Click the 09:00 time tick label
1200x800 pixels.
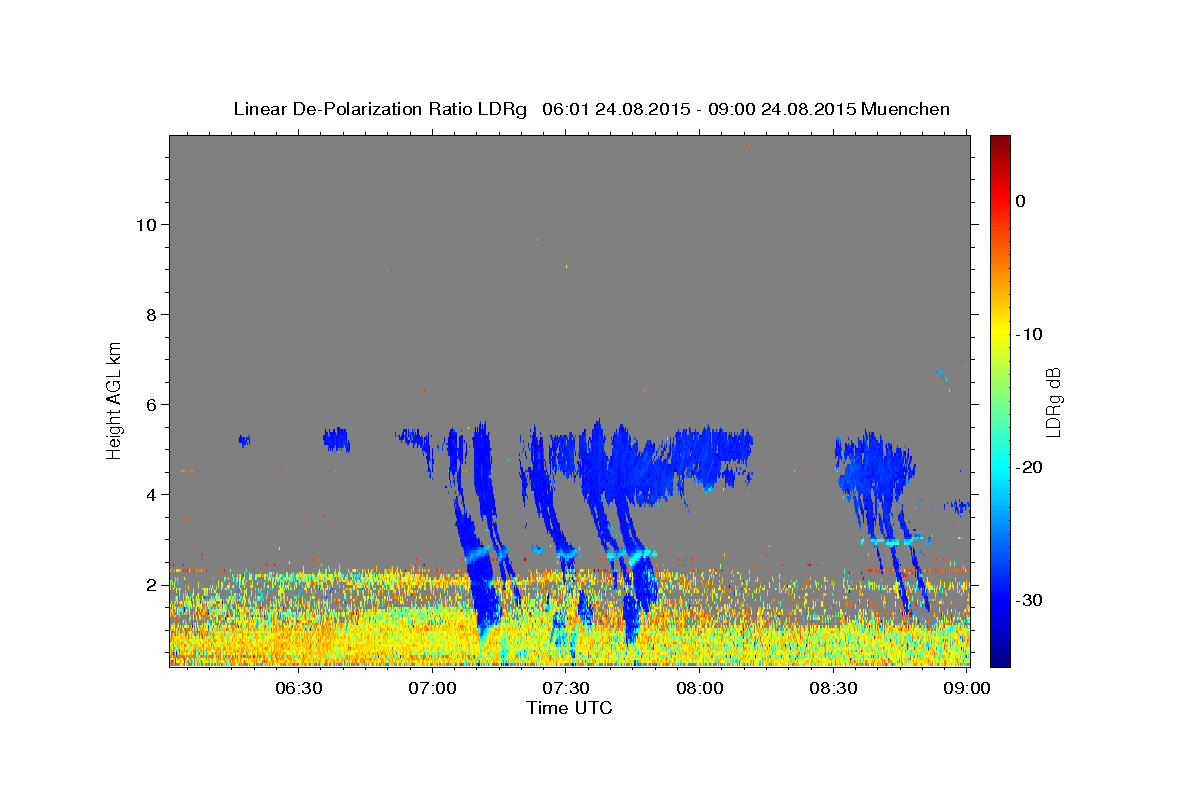(966, 688)
